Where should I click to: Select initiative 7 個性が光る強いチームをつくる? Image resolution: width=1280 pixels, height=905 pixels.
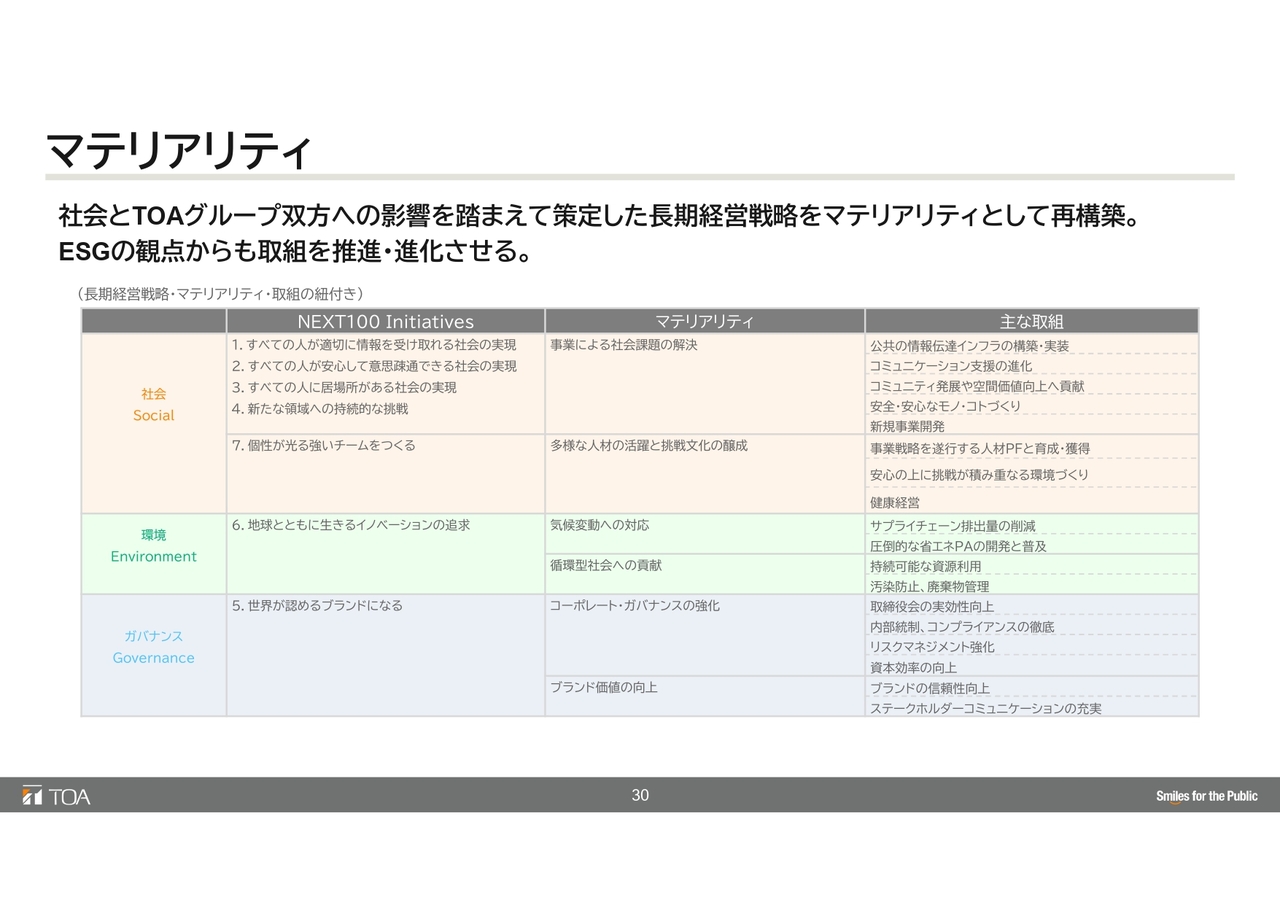(x=323, y=445)
